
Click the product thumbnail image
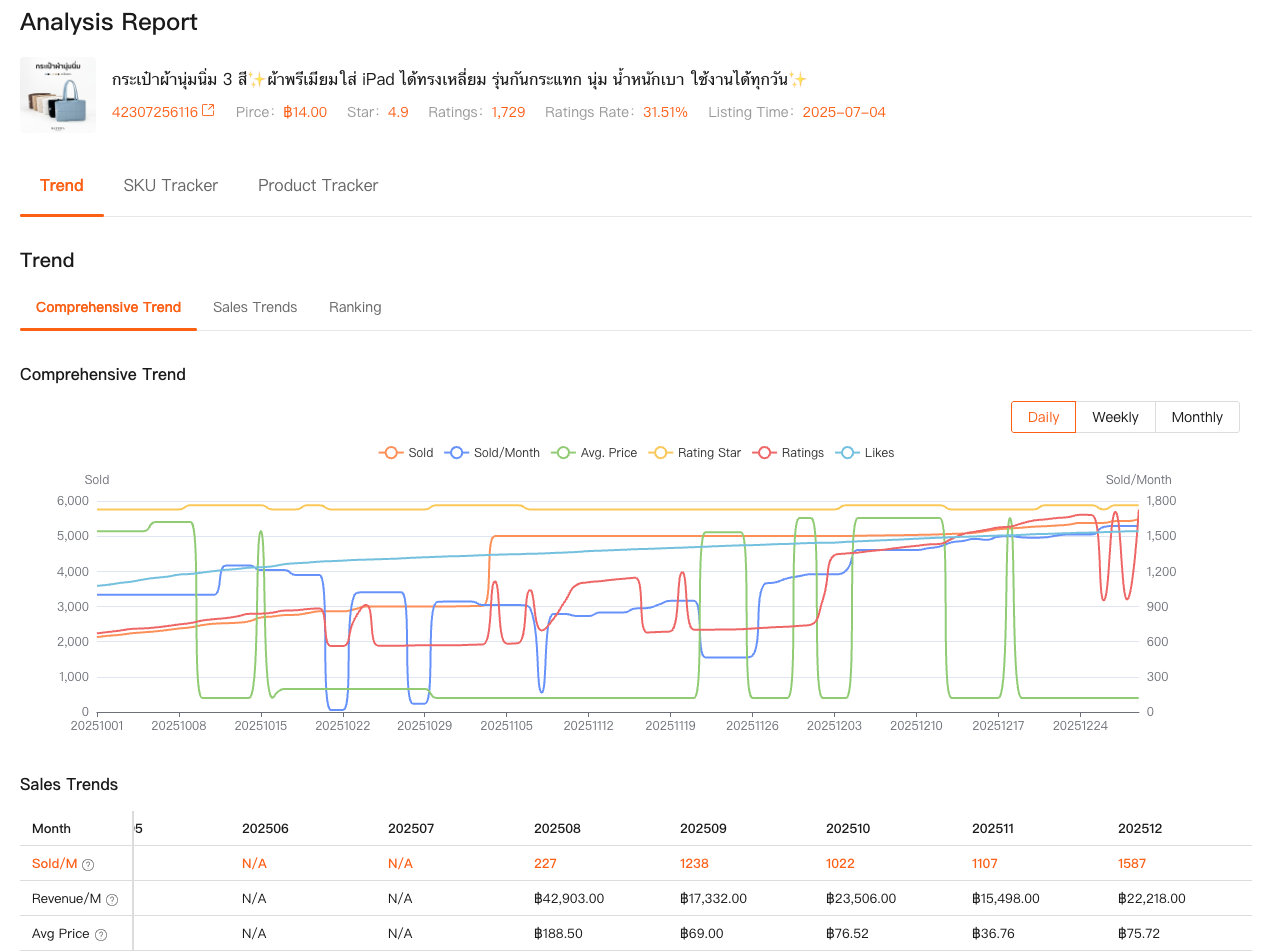click(58, 95)
